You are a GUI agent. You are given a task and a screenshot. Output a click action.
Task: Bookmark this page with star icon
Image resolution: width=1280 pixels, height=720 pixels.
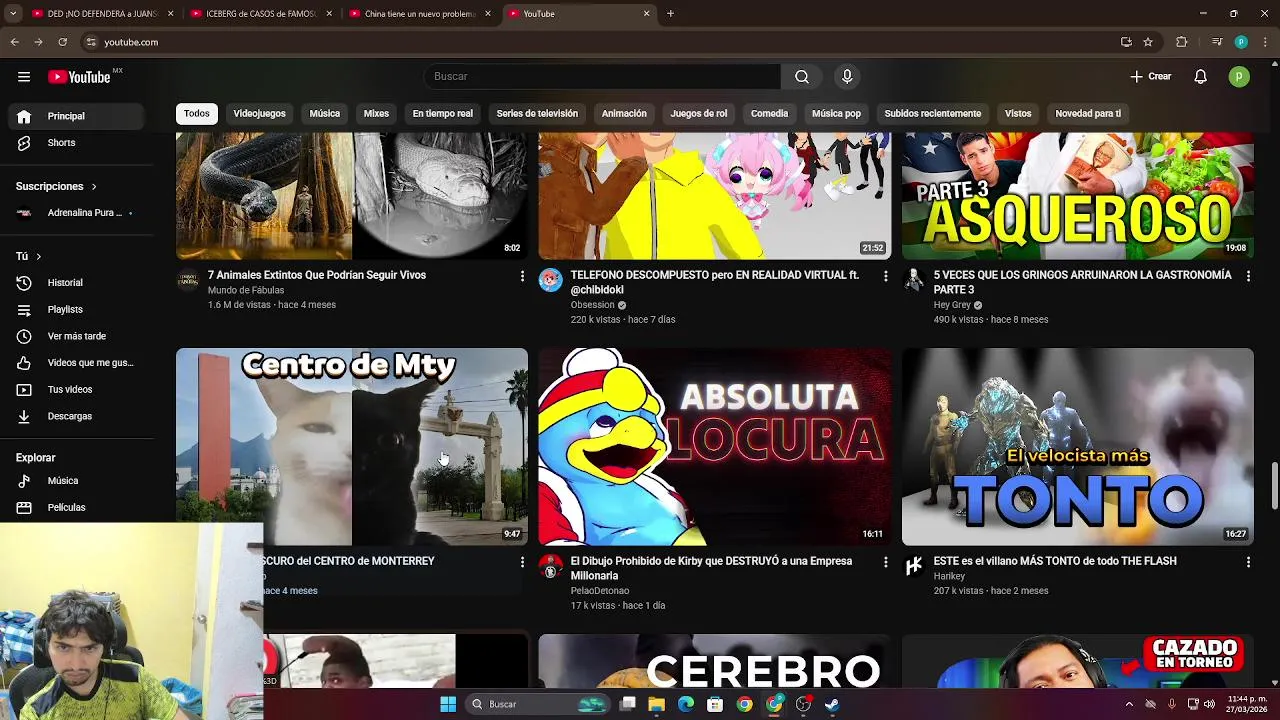pos(1148,42)
